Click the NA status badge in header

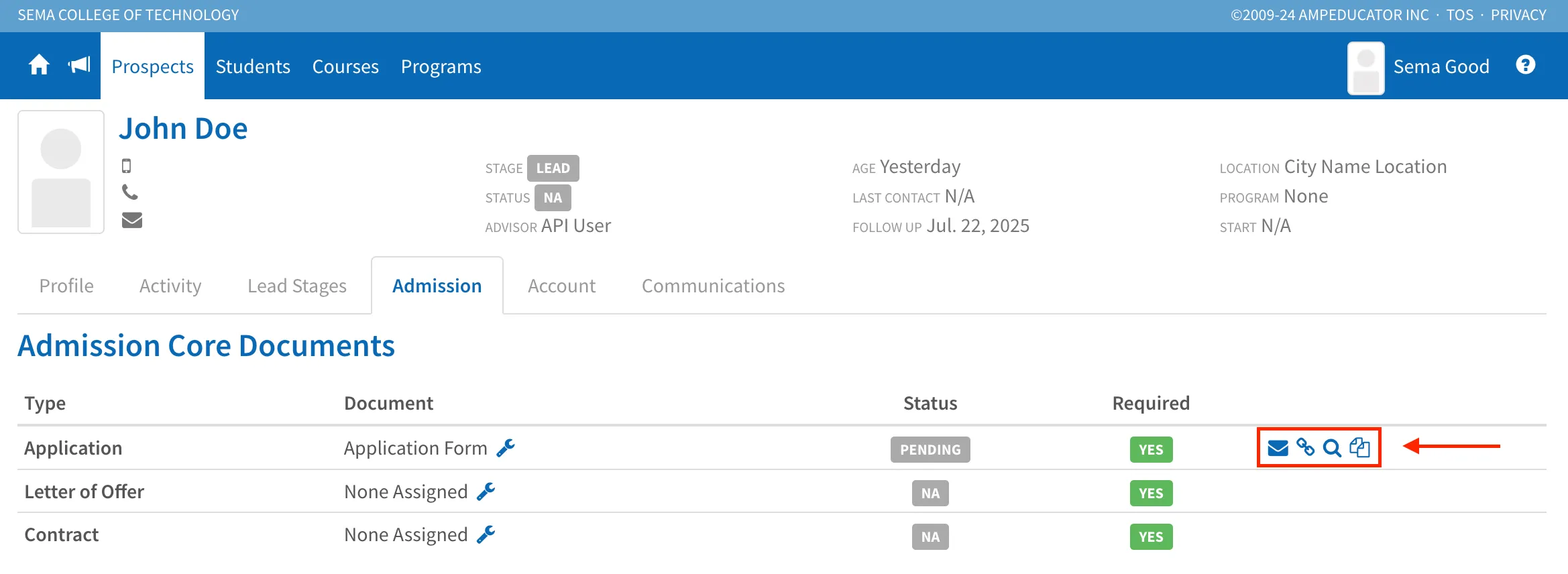point(553,198)
